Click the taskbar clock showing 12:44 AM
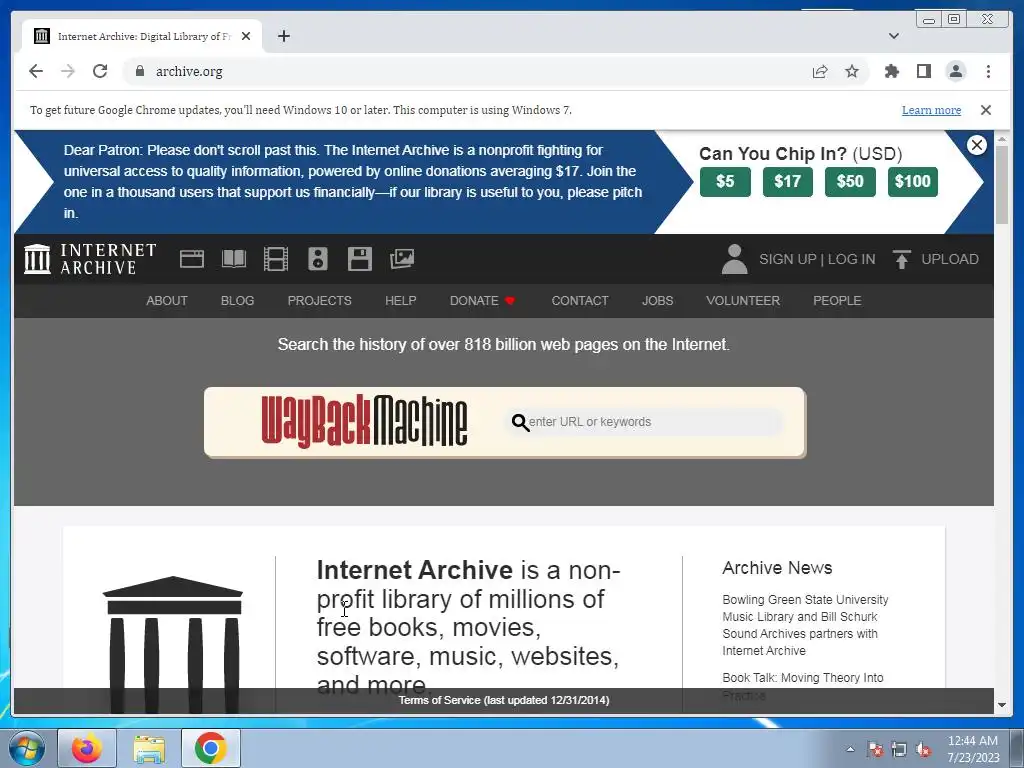This screenshot has height=768, width=1024. click(x=973, y=749)
